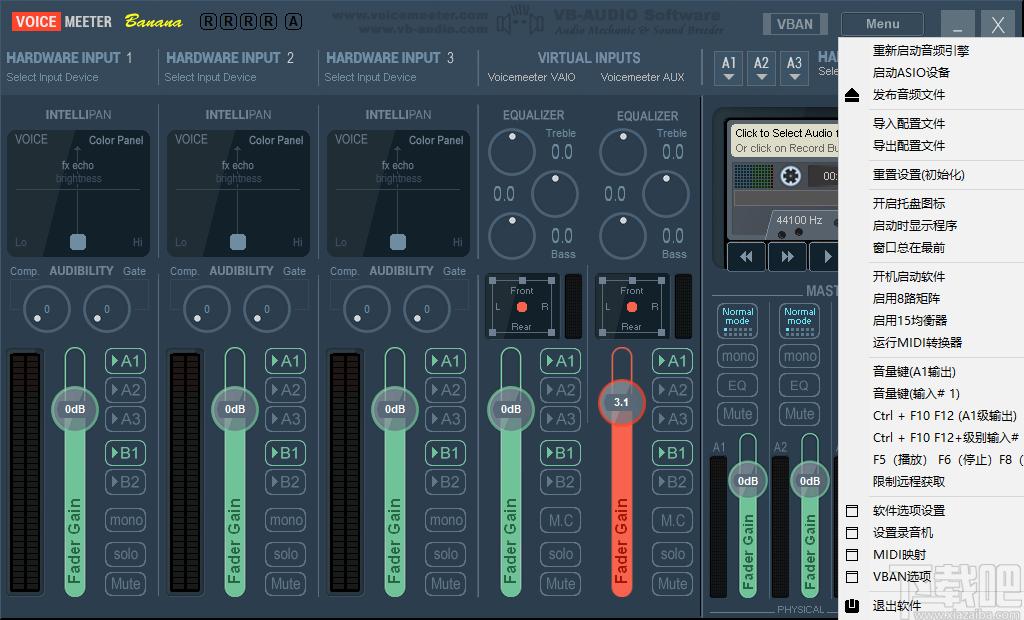
Task: Click Hardware Input 1 Intellipan handle
Action: [78, 242]
